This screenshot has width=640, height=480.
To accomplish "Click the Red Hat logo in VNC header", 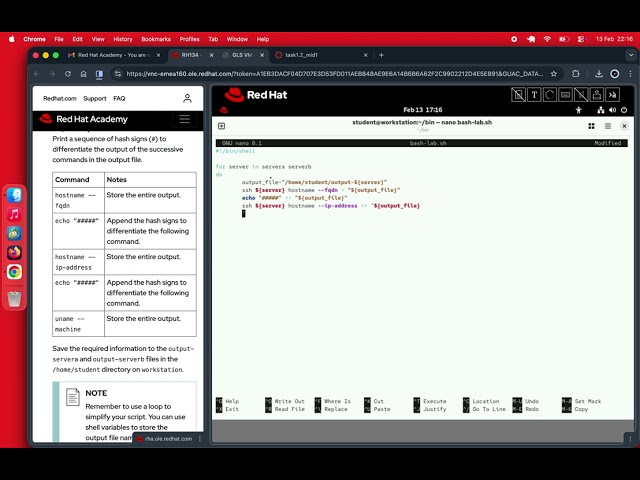I will tap(256, 95).
